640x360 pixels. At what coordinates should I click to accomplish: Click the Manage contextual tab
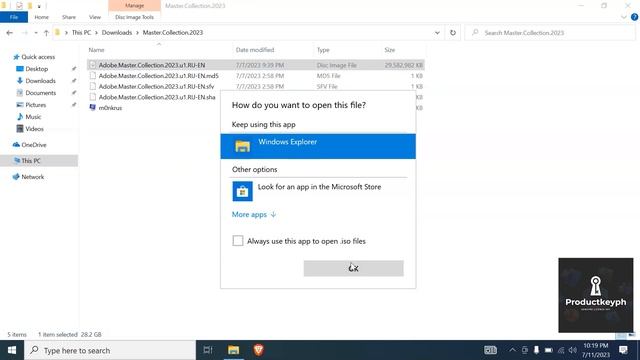[x=134, y=5]
